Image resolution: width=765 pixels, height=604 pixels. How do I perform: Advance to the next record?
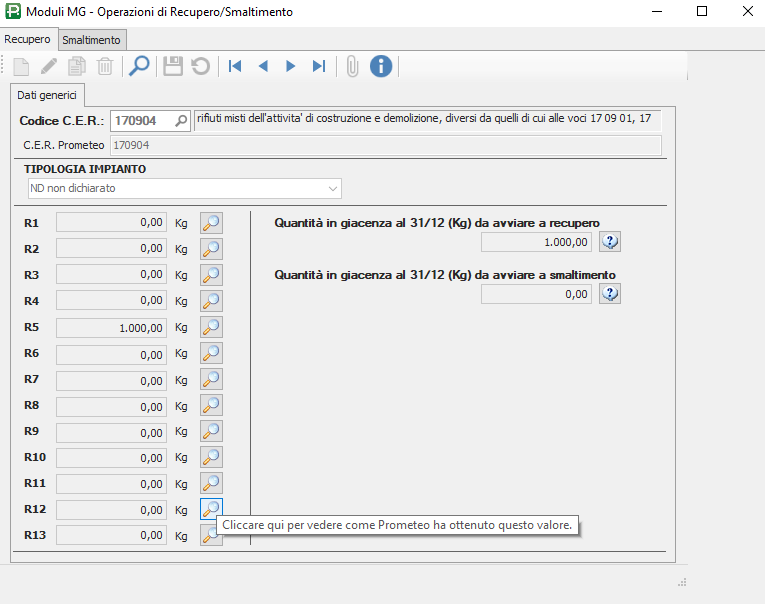291,66
